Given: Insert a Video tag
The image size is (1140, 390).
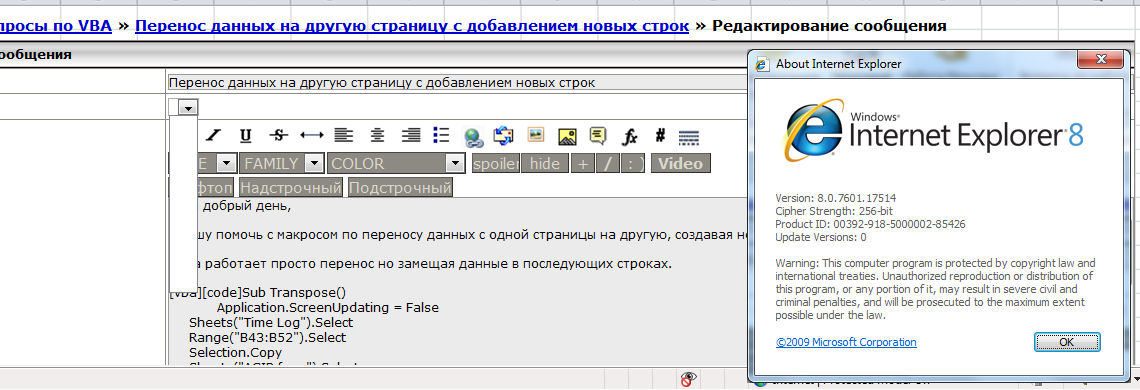Looking at the screenshot, I should [x=681, y=164].
